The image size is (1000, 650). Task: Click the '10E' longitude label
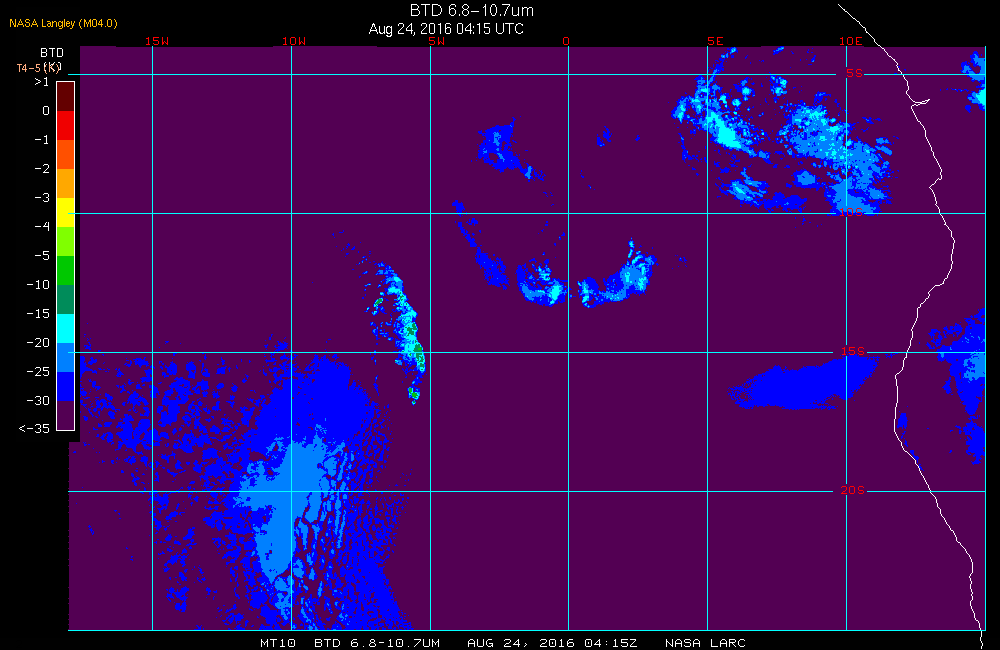click(851, 41)
